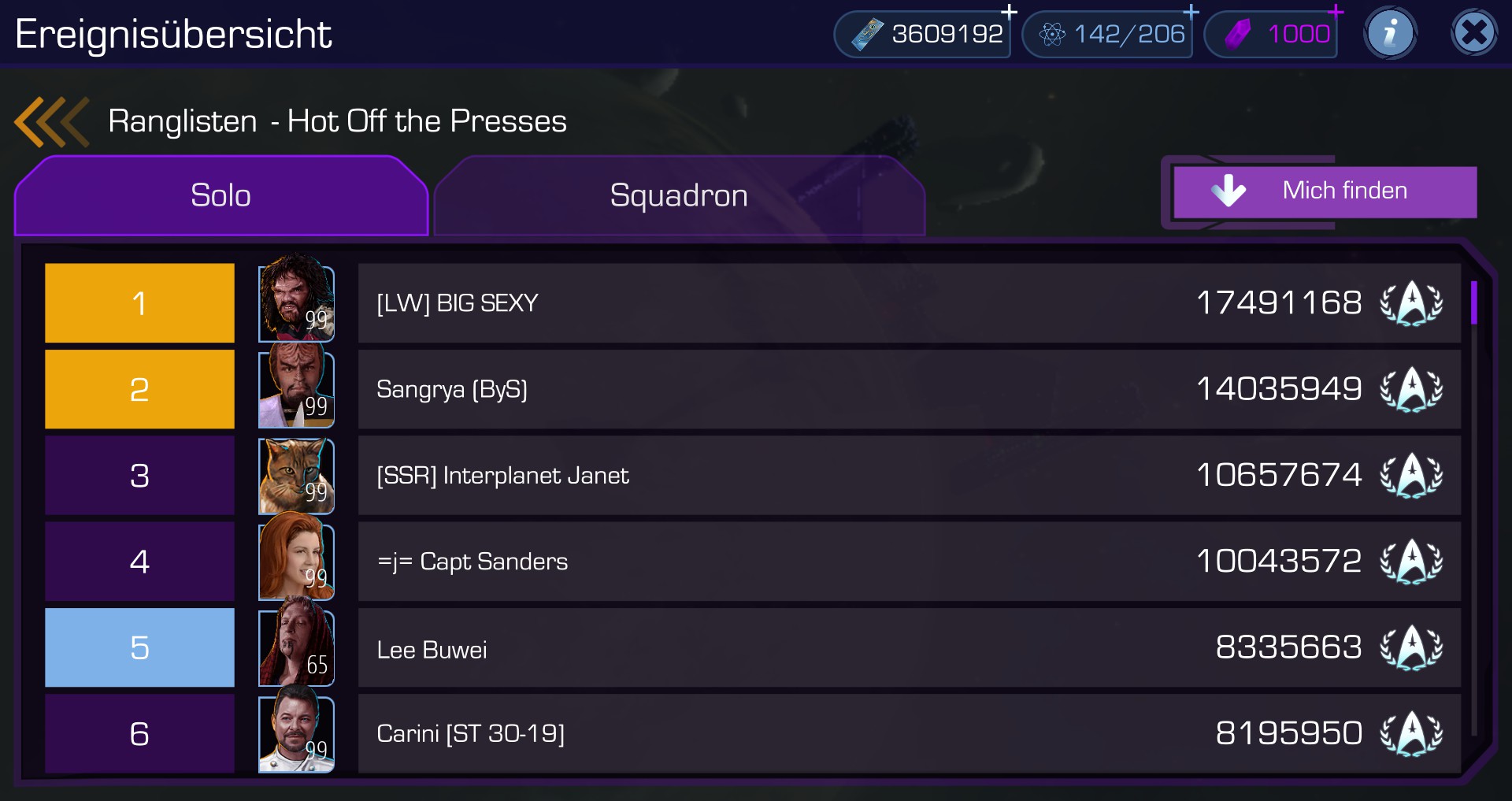
Task: Click the chroniton atom icon
Action: 1052,35
